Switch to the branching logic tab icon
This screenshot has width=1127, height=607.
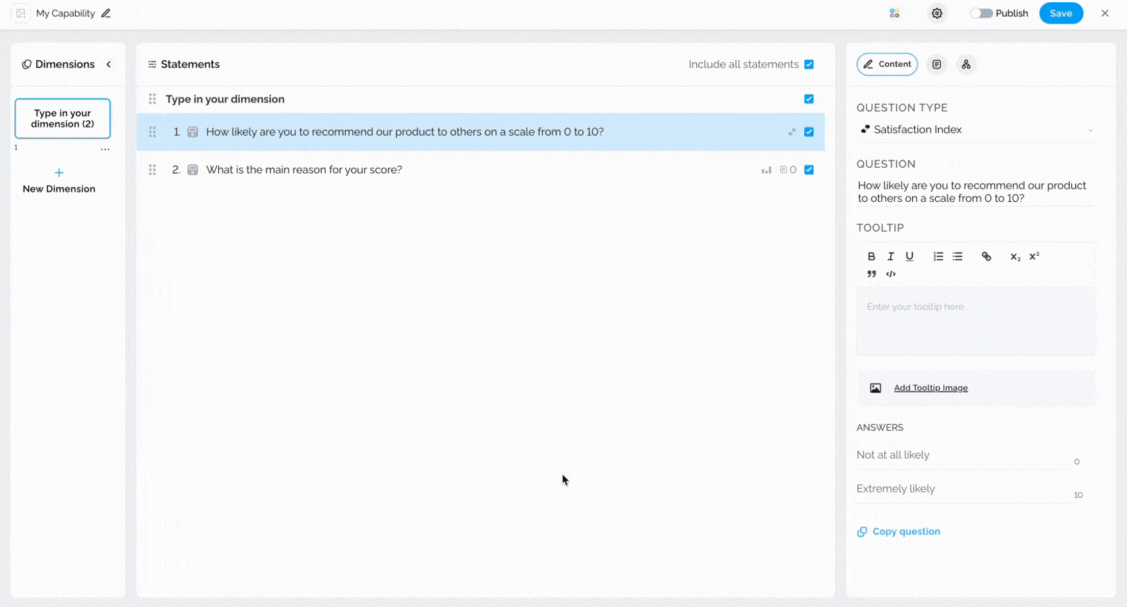pos(966,65)
